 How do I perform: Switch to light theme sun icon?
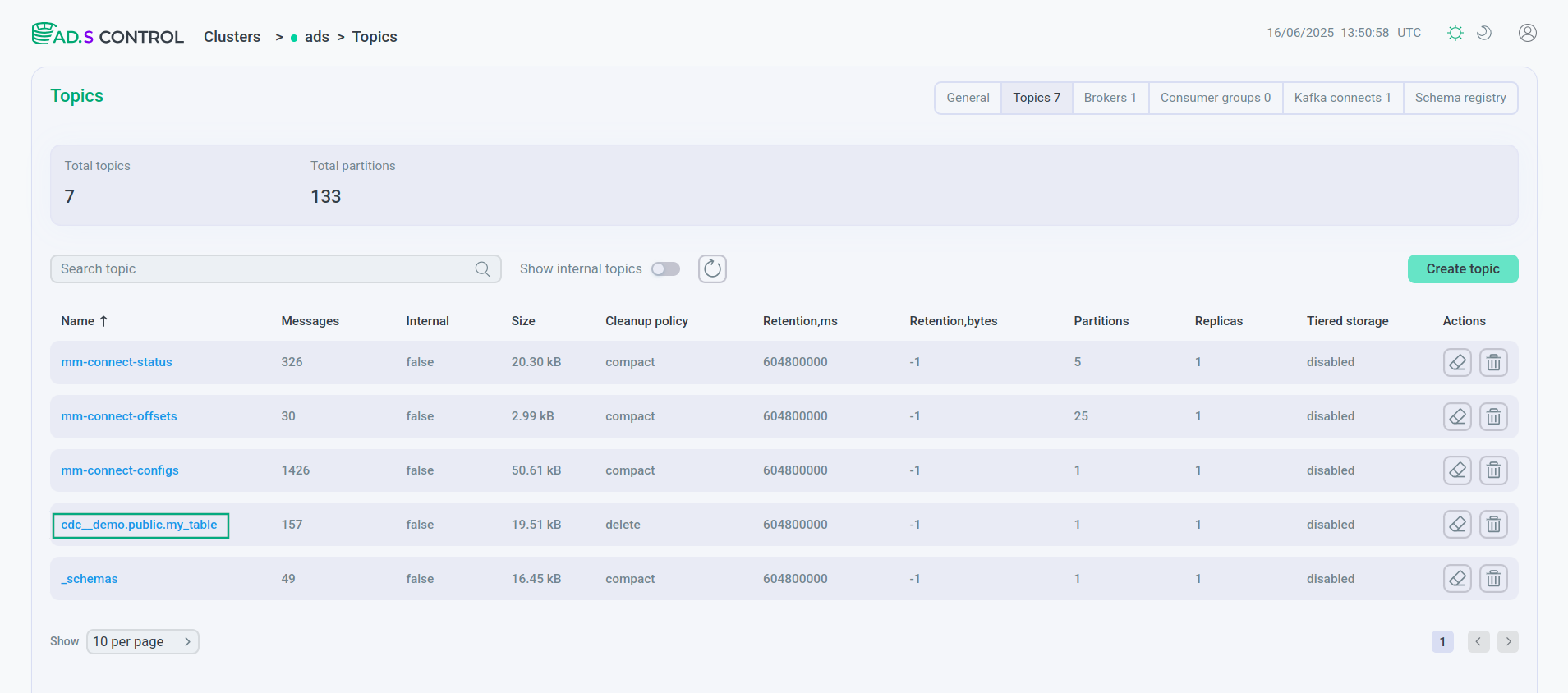pos(1455,33)
